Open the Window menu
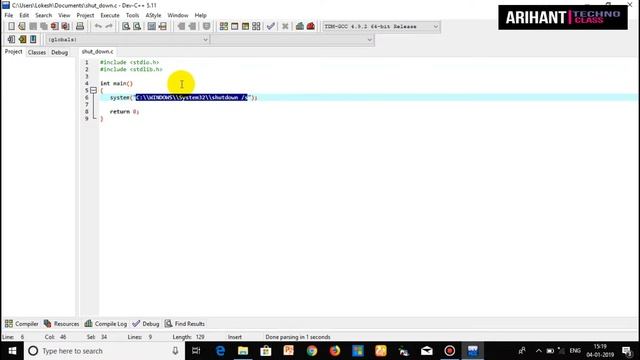The image size is (640, 360). click(x=178, y=15)
